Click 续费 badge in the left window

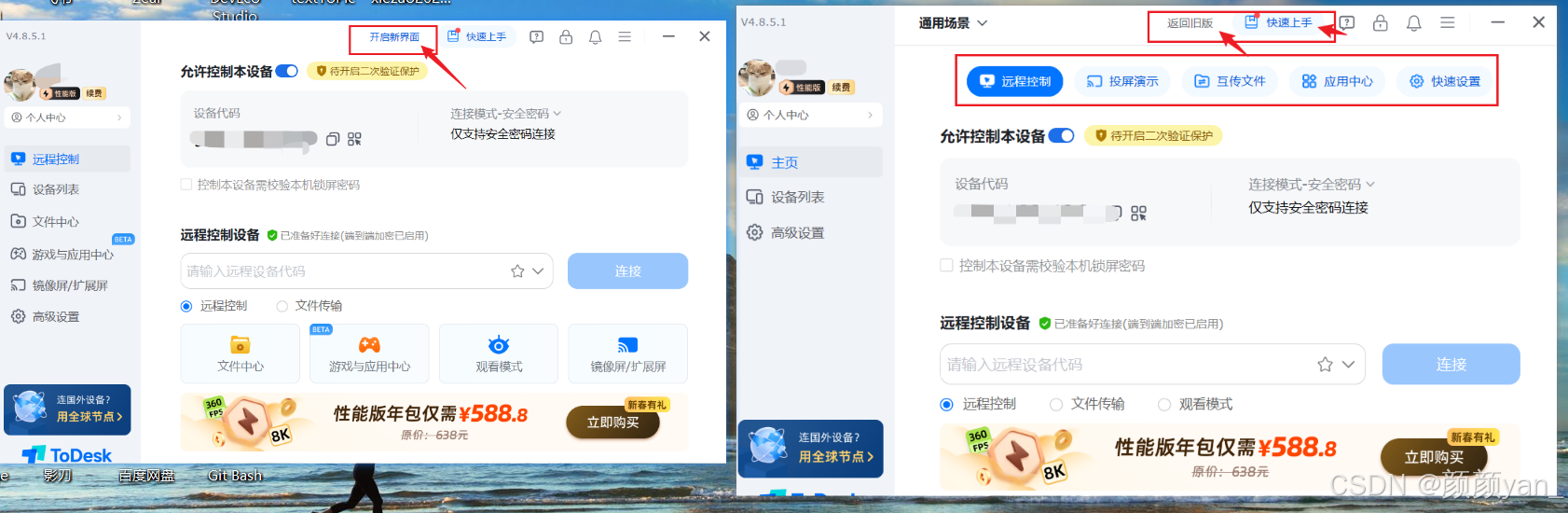(x=94, y=93)
